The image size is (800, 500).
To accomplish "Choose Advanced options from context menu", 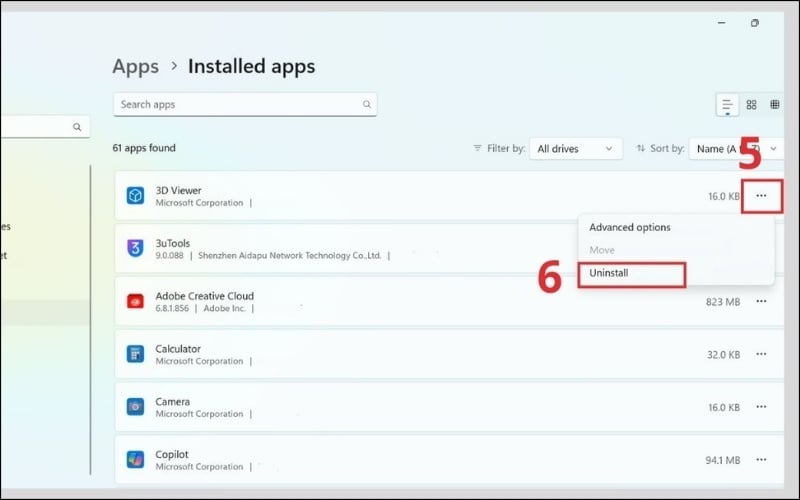I will [630, 228].
